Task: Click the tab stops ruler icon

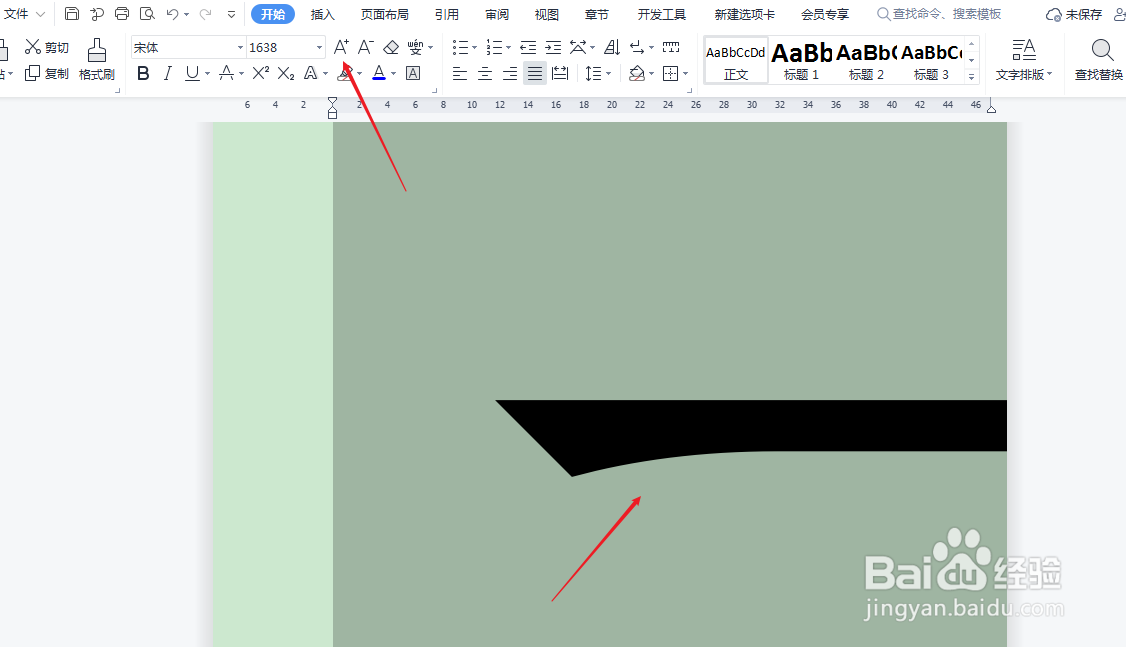Action: pos(671,47)
